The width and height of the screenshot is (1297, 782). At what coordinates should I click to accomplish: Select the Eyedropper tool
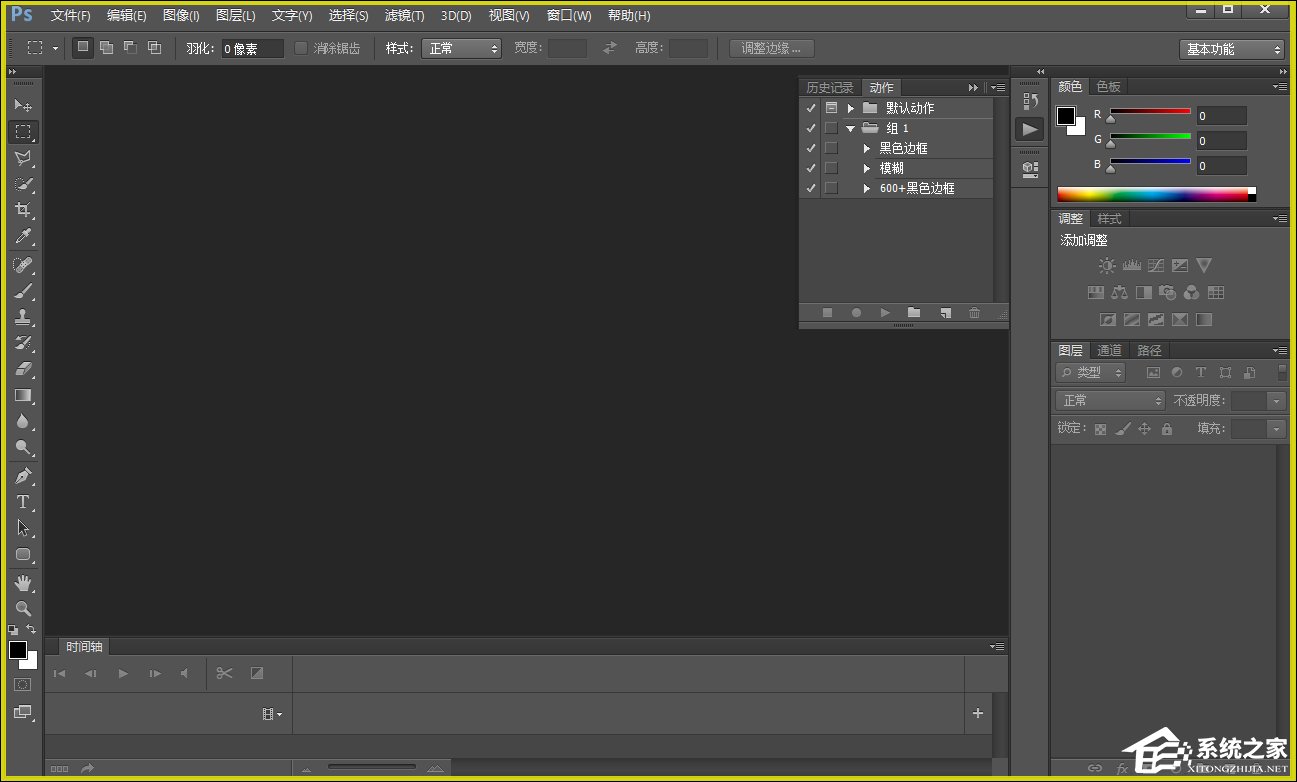(22, 237)
